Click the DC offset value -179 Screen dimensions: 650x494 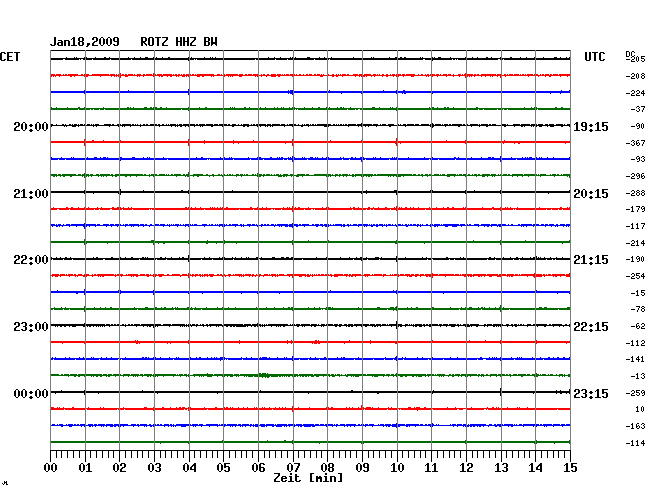pyautogui.click(x=635, y=209)
